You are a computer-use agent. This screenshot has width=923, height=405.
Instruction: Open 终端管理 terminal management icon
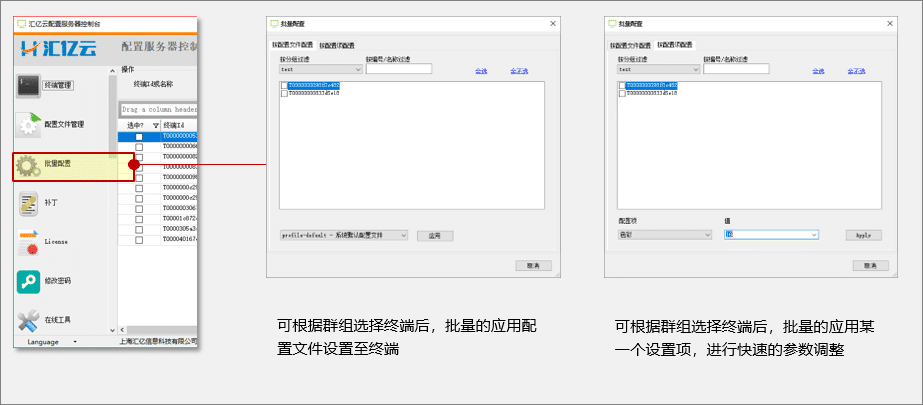coord(28,86)
